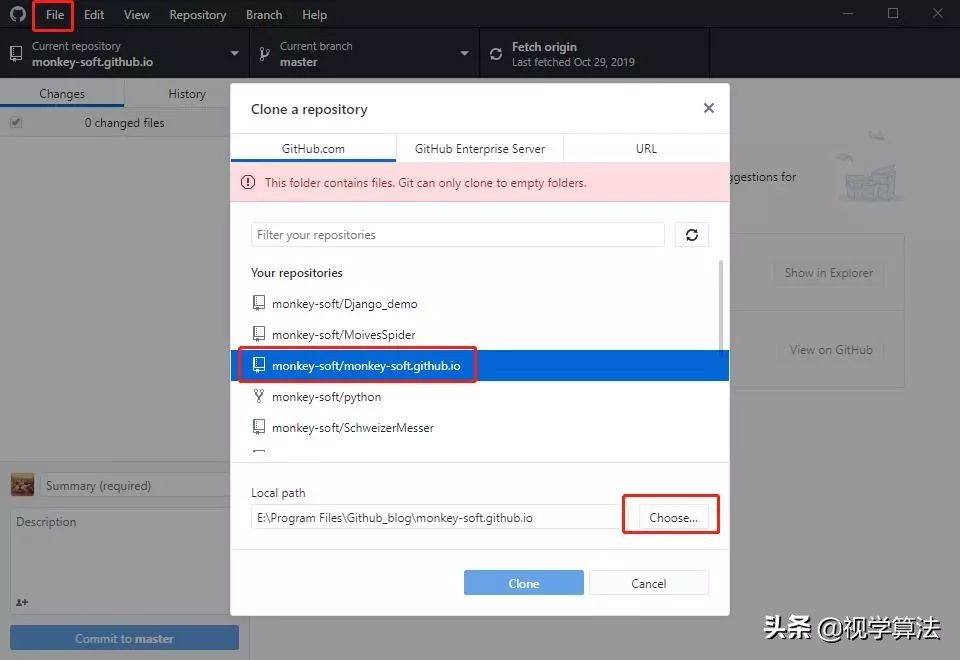Switch to the GitHub Enterprise Server tab
This screenshot has height=660, width=960.
(480, 148)
